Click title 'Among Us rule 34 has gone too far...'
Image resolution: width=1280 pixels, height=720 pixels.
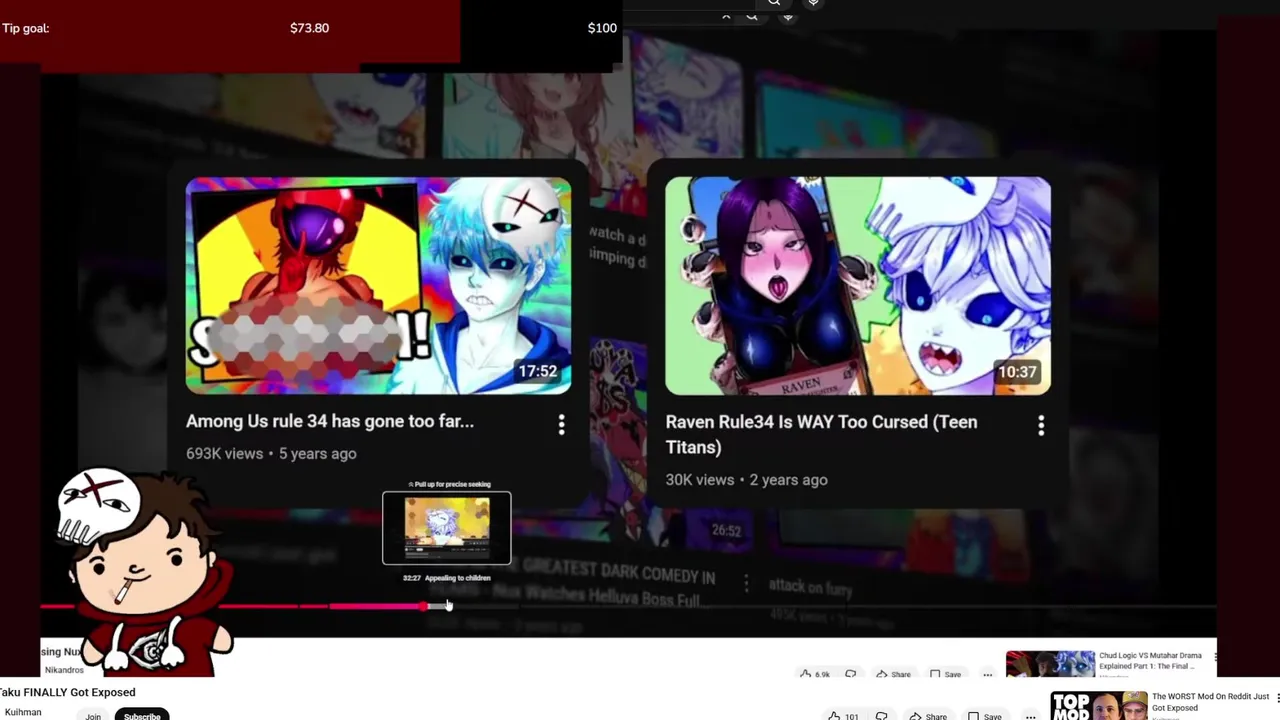coord(330,421)
